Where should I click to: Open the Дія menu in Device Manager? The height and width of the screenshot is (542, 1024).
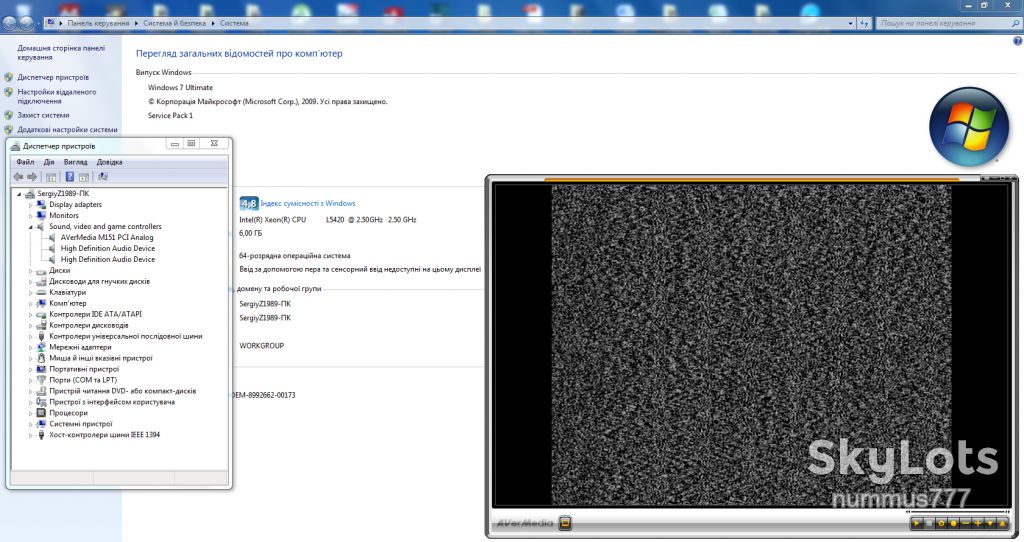coord(49,162)
